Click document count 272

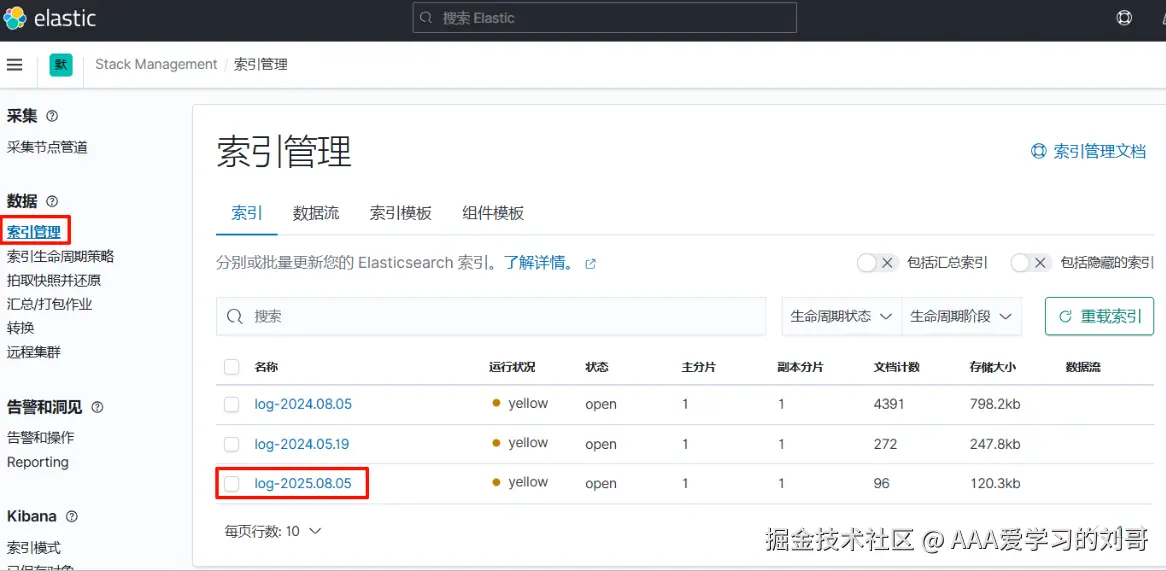click(885, 445)
